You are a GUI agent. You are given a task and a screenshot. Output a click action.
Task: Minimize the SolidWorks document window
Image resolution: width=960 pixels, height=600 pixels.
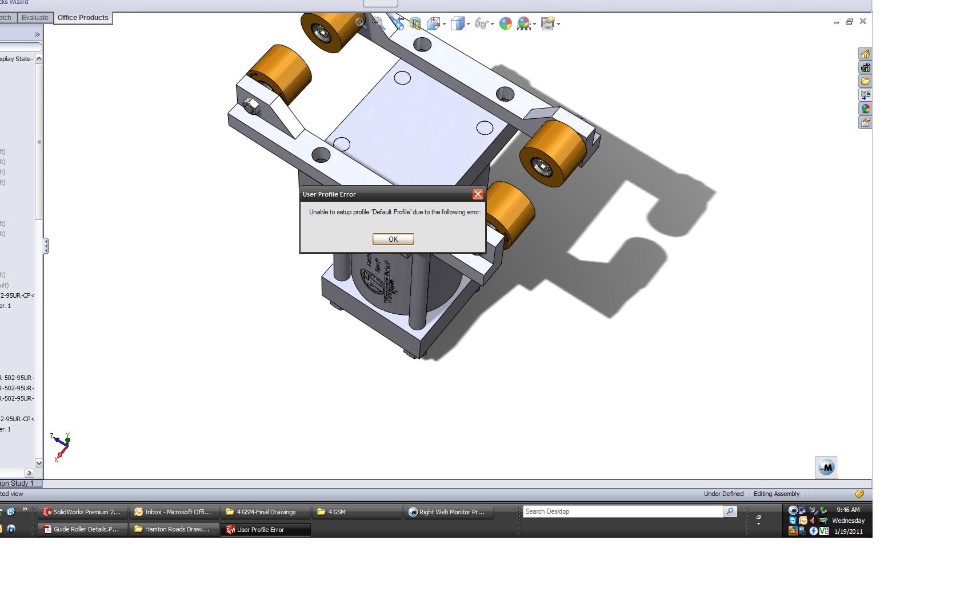click(836, 21)
